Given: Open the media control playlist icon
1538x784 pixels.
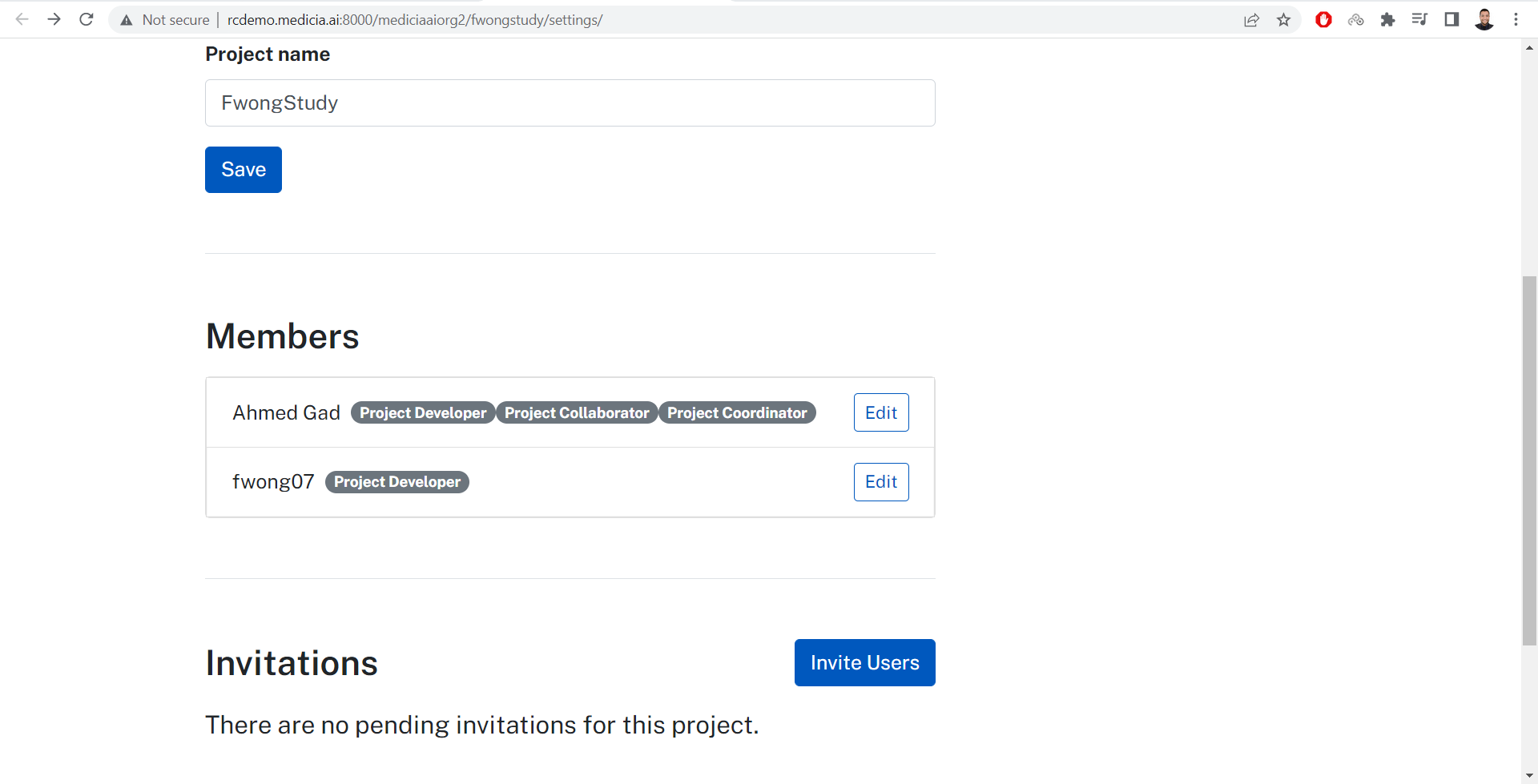Looking at the screenshot, I should point(1419,19).
